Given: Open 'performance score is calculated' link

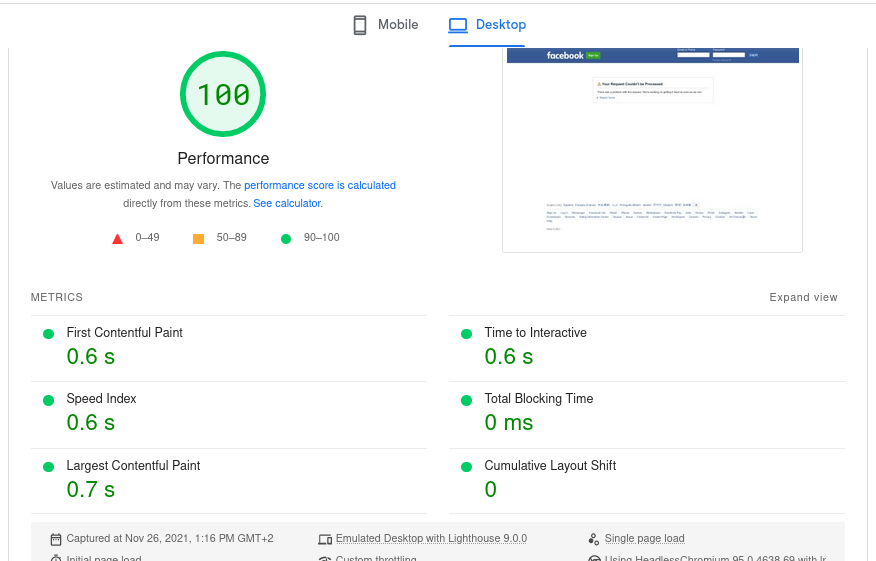Looking at the screenshot, I should click(x=320, y=185).
